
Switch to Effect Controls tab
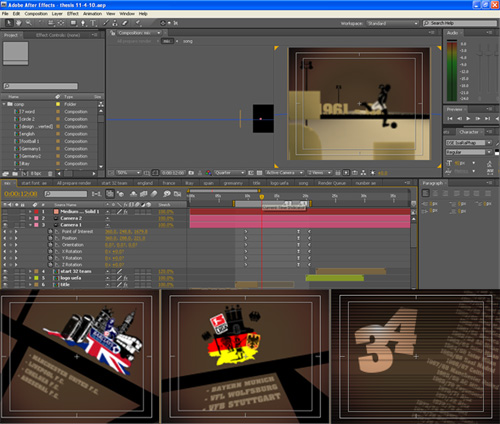coord(58,35)
